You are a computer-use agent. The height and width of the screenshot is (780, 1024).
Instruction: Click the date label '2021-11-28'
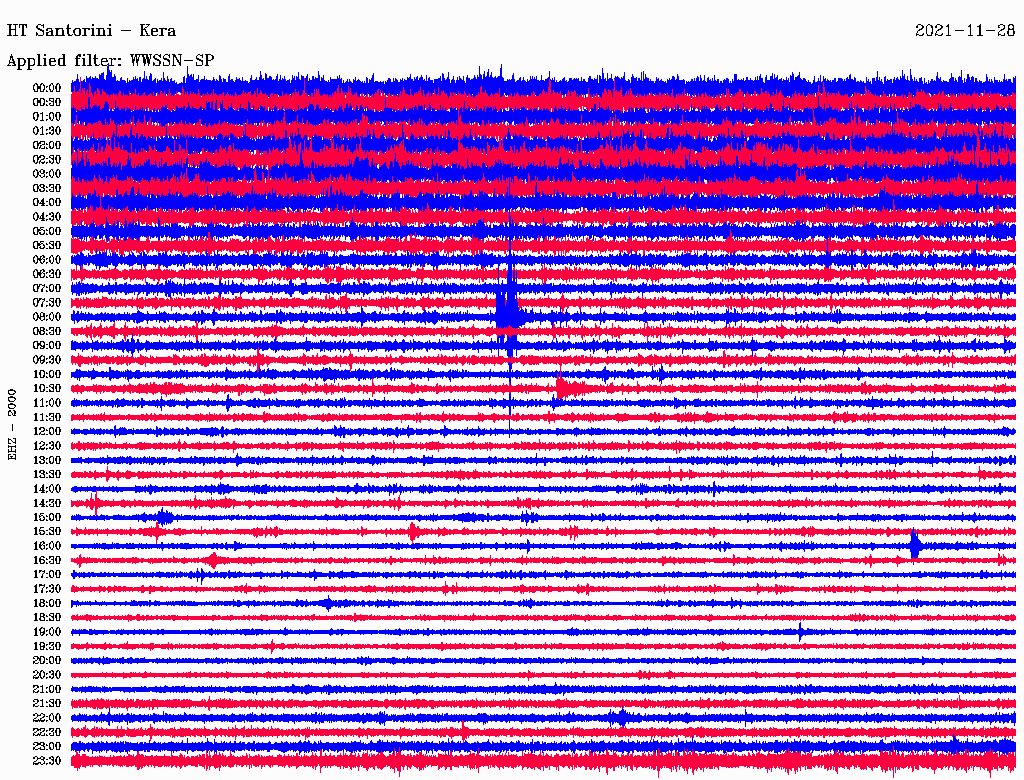[x=965, y=31]
